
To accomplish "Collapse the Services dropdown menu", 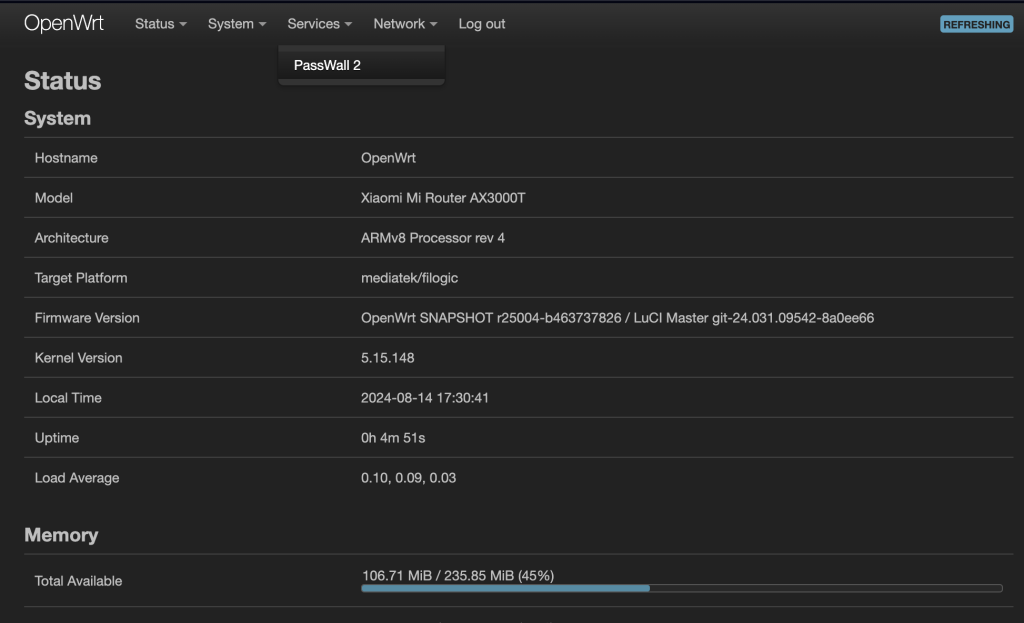I will coord(319,24).
